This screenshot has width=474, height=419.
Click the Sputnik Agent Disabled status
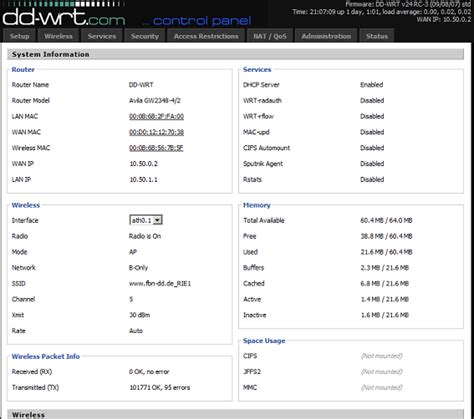pyautogui.click(x=372, y=164)
